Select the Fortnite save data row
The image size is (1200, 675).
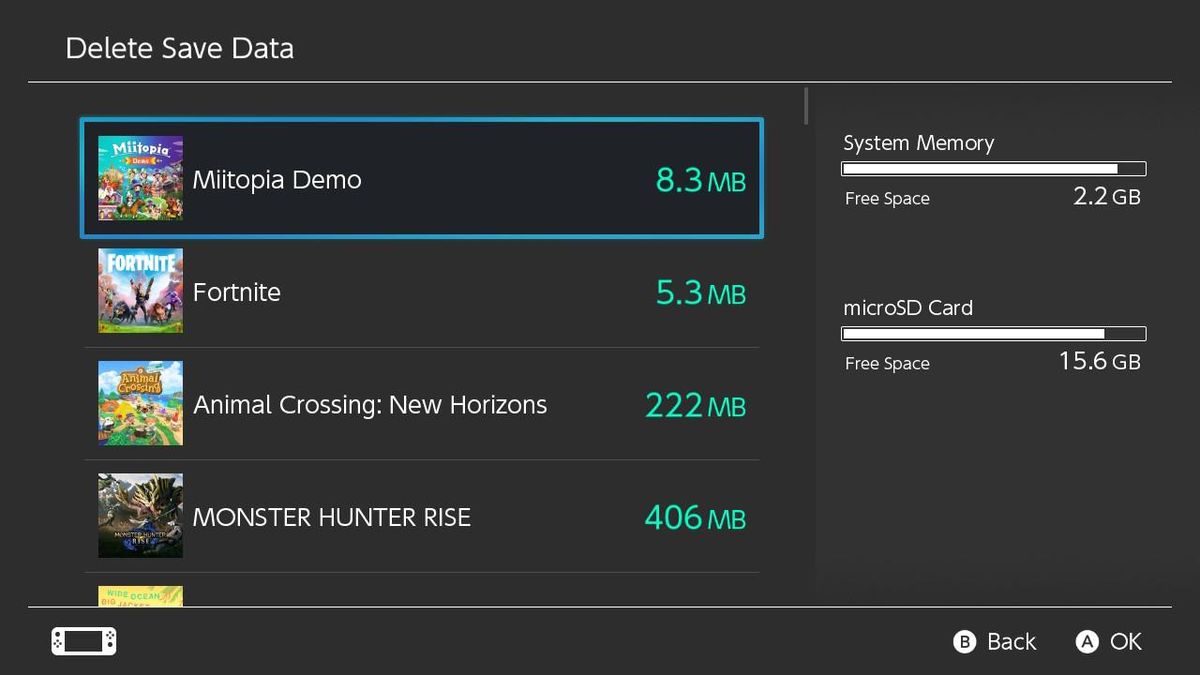(421, 292)
